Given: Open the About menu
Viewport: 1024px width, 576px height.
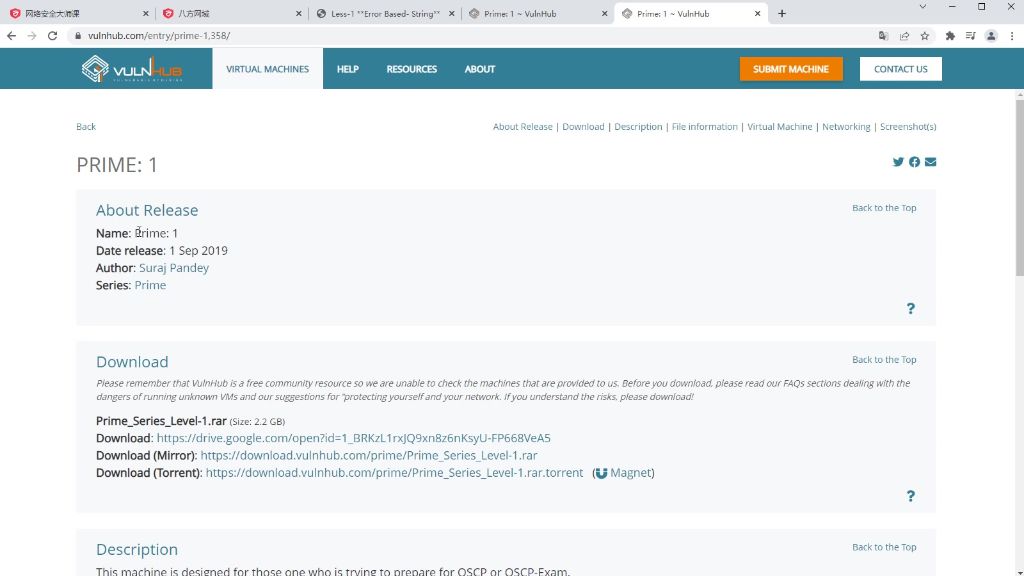Looking at the screenshot, I should (x=480, y=69).
